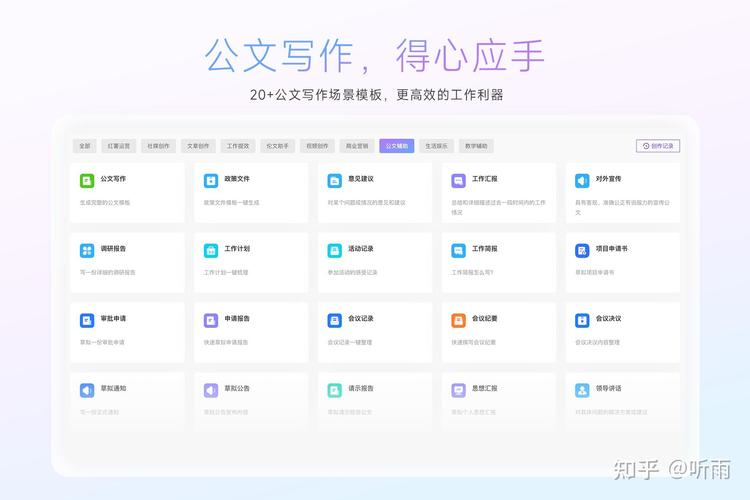The height and width of the screenshot is (500, 750).
Task: Open the 教学辅助 tab
Action: coord(476,146)
